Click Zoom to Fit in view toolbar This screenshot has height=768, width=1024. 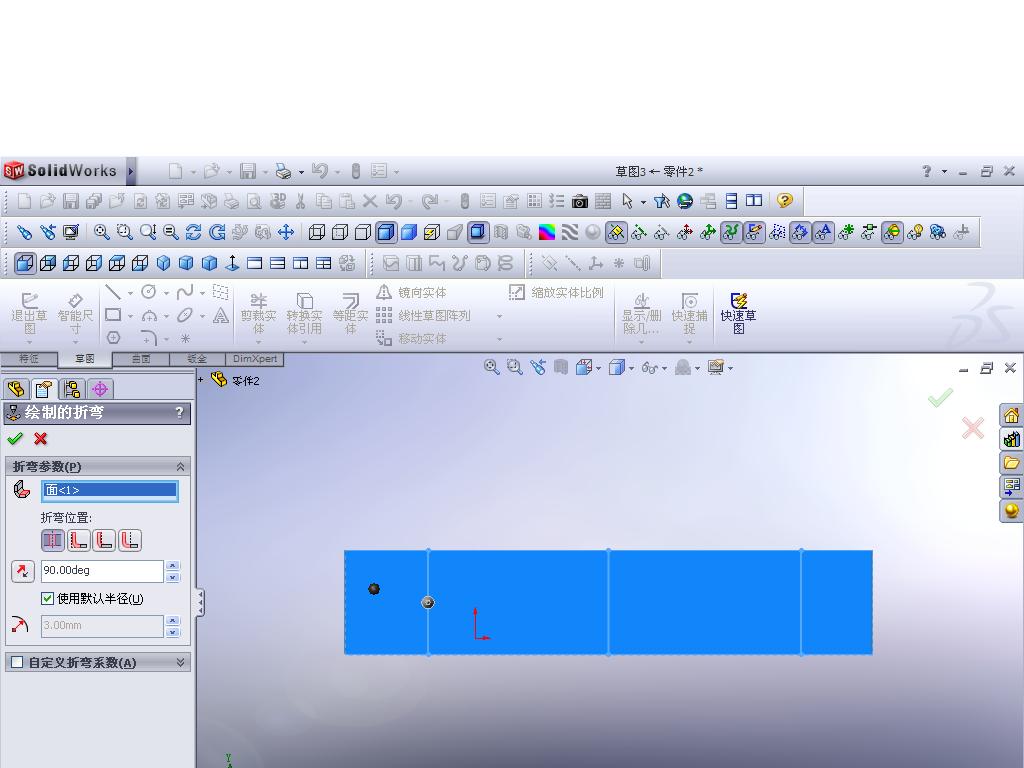(x=101, y=232)
